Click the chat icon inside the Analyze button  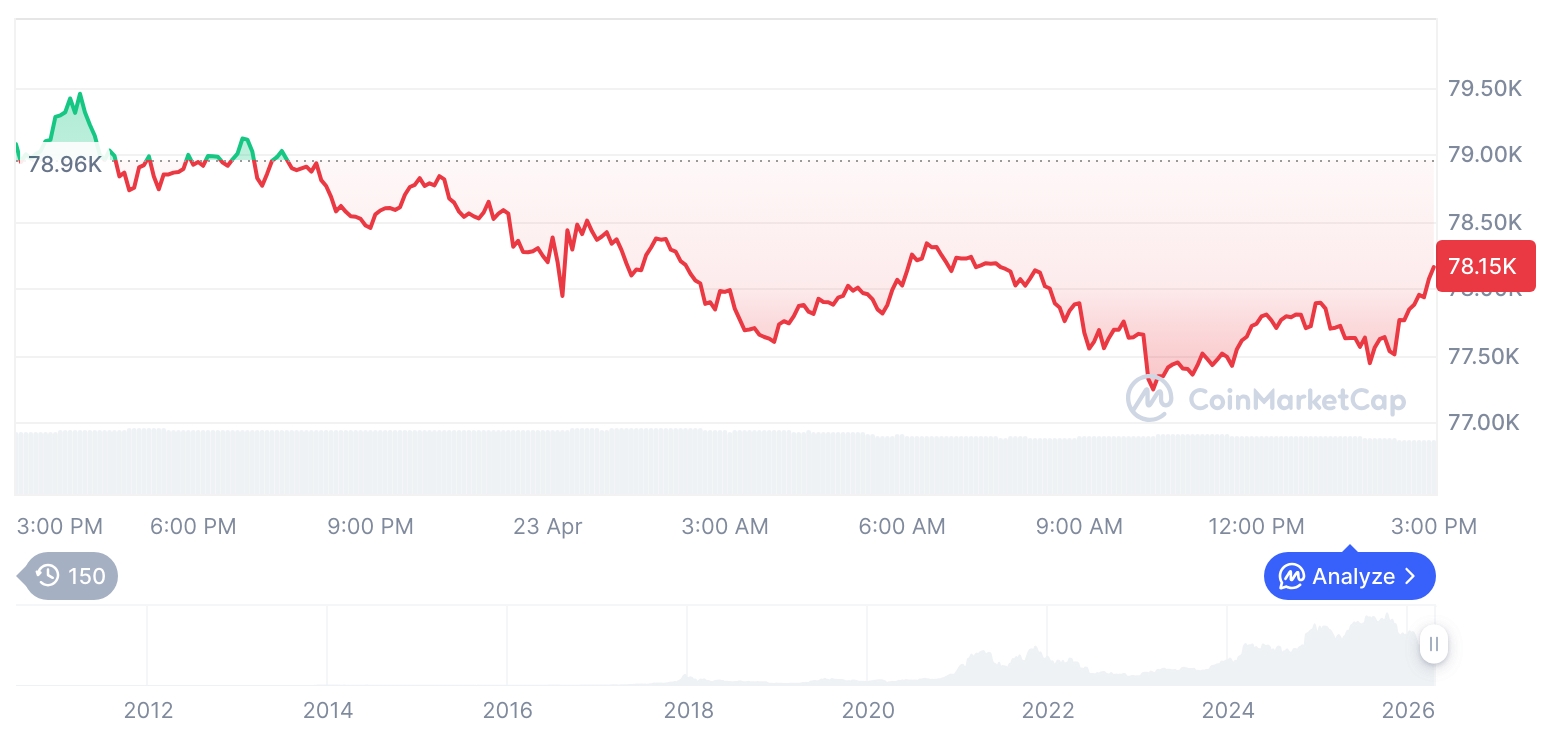pos(1292,576)
